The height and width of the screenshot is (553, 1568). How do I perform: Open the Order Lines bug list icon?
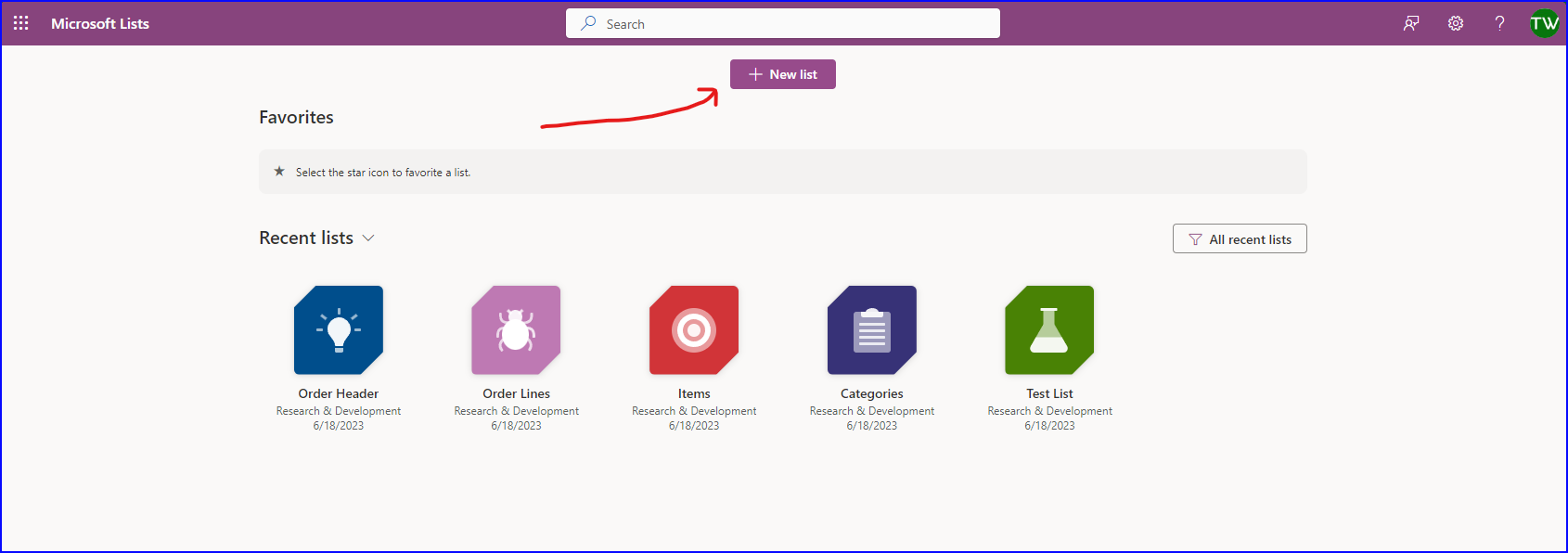pos(516,330)
